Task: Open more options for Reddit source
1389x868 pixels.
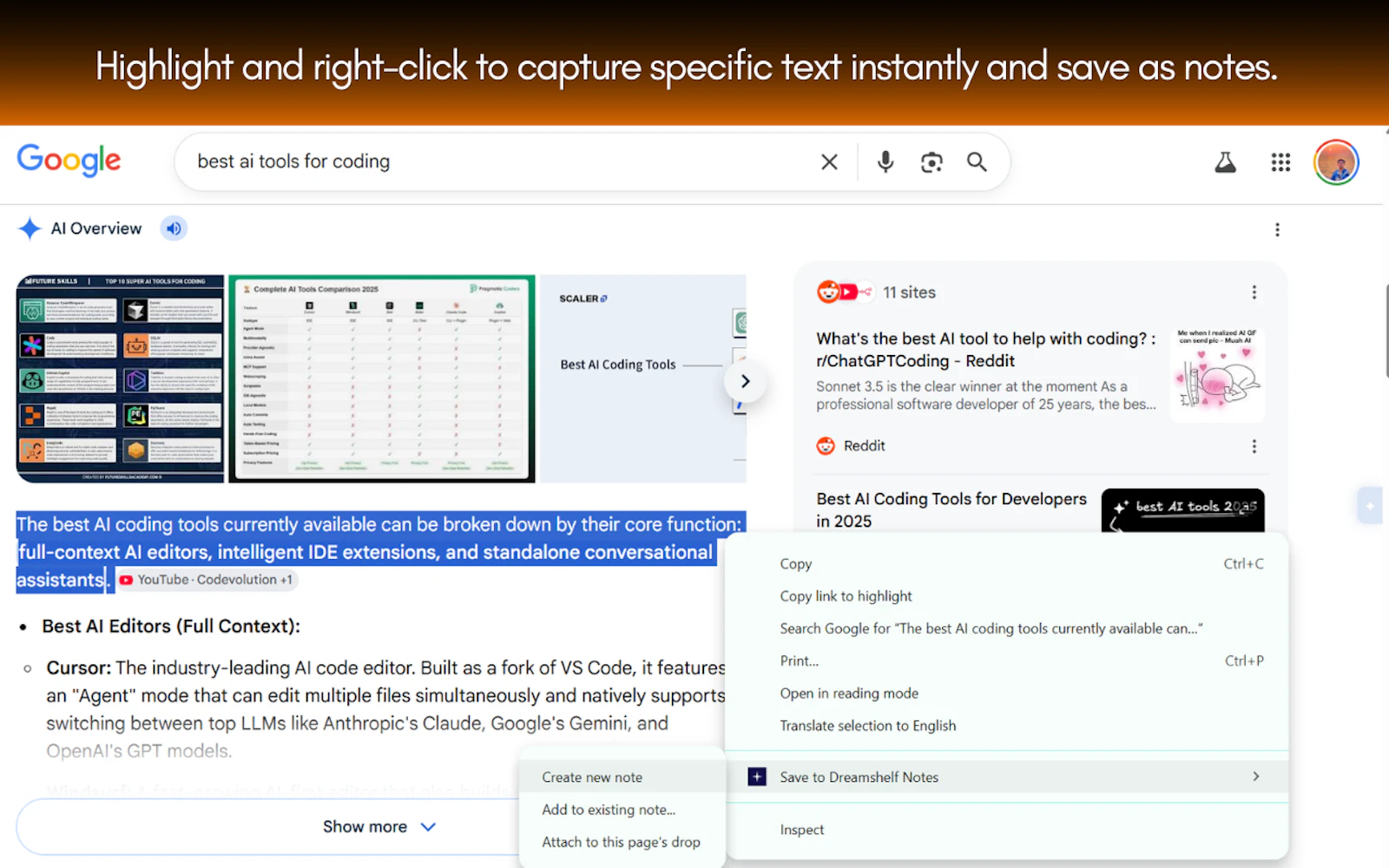Action: tap(1254, 446)
